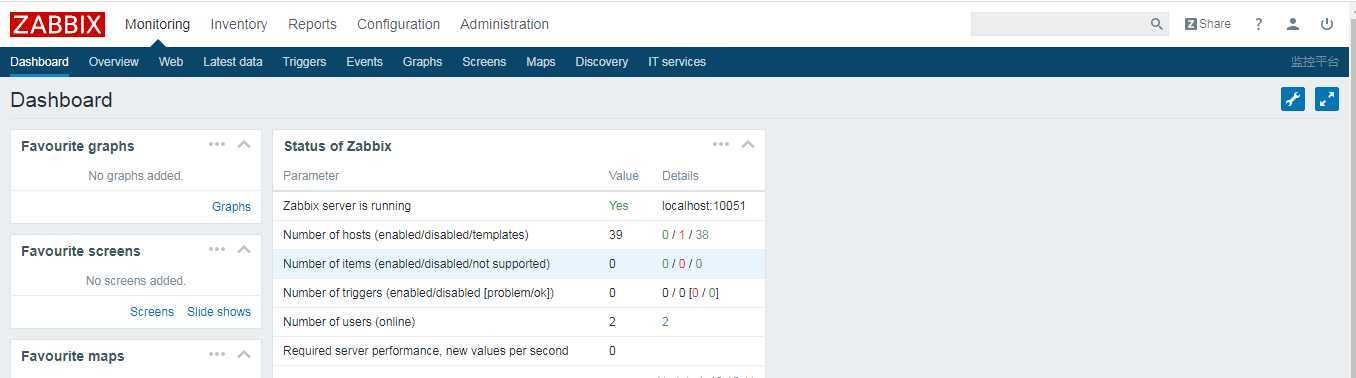Viewport: 1356px width, 378px height.
Task: Click 'Number of users (online)' text
Action: (349, 322)
